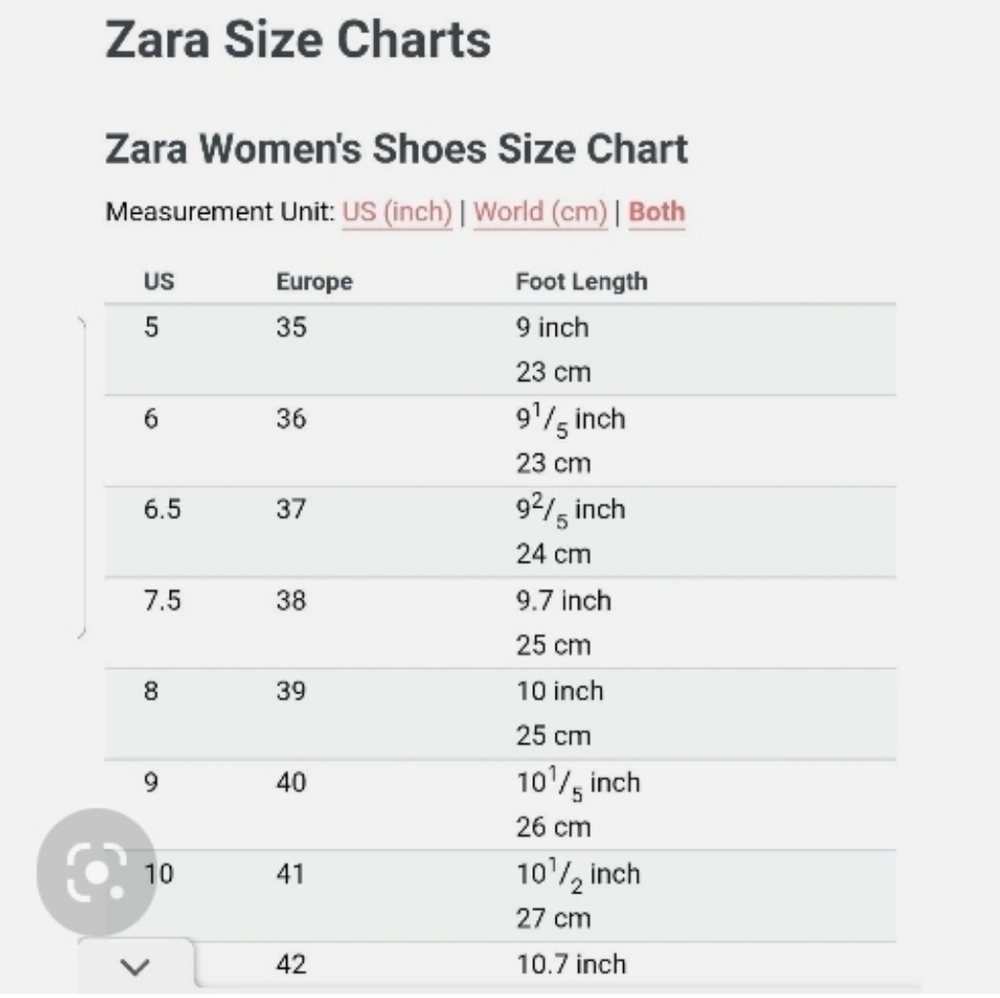
Task: Tap the Google Lens search icon
Action: pos(96,871)
